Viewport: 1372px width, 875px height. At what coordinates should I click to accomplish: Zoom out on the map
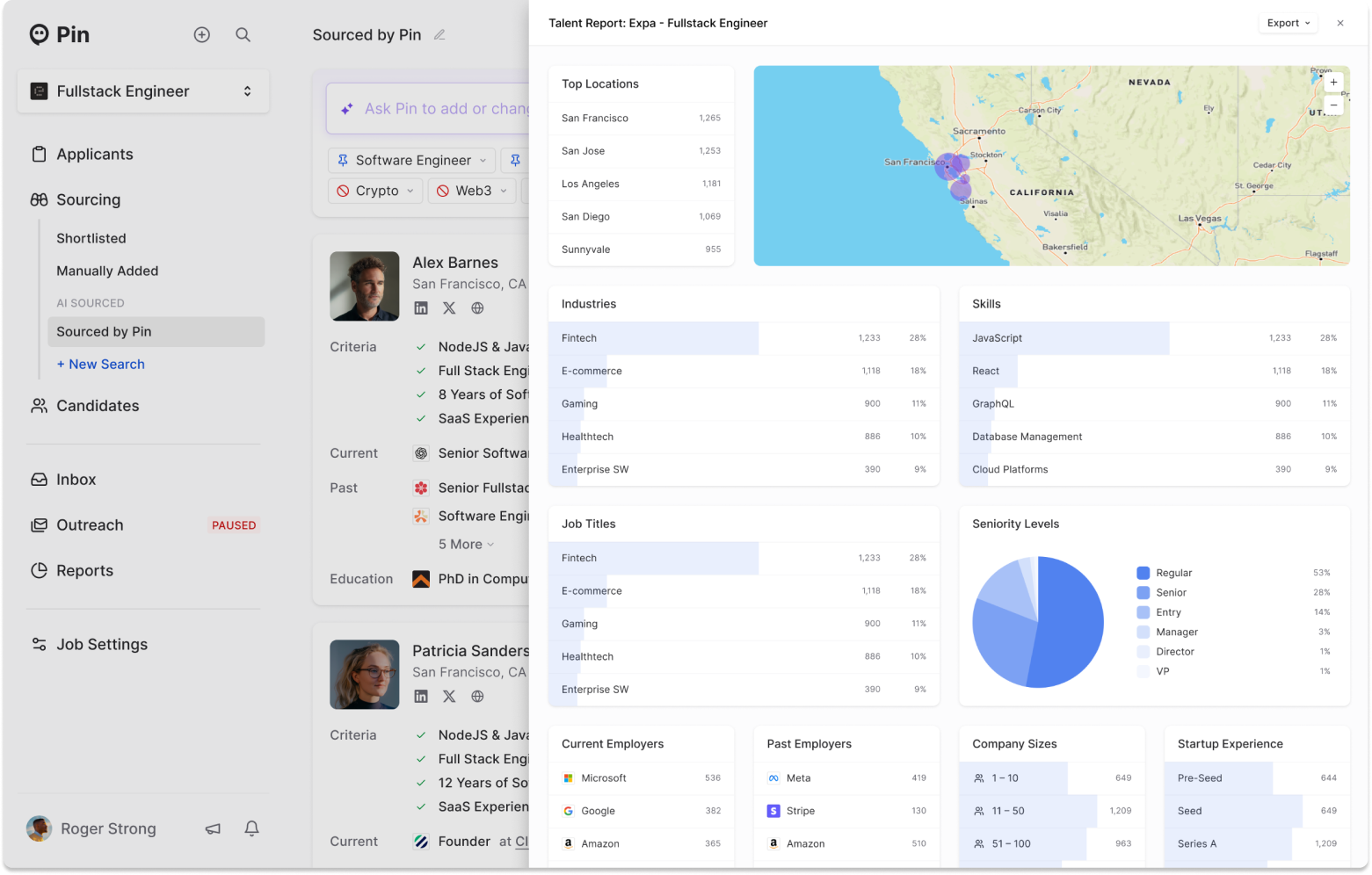tap(1333, 105)
